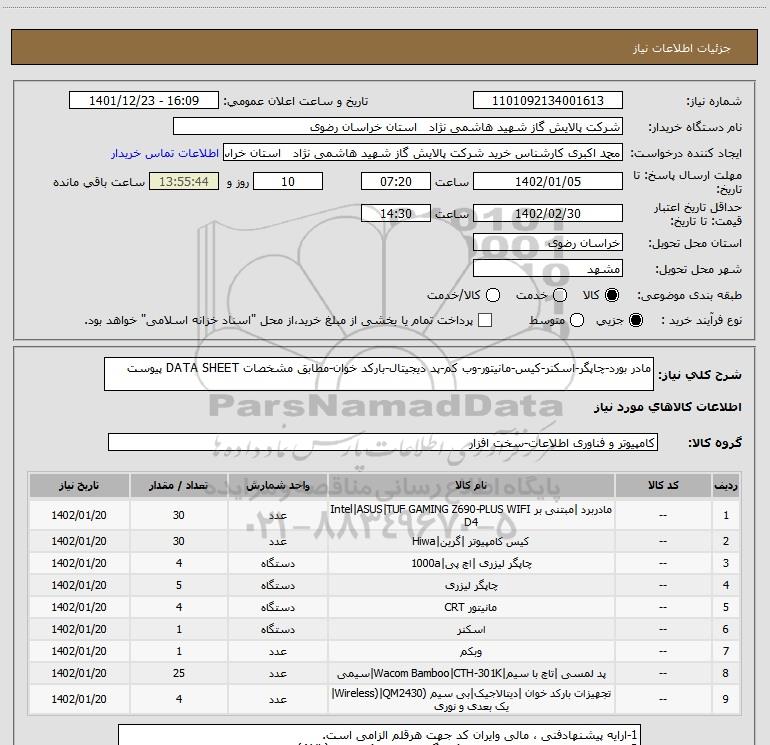Click the goods group کامپیوتر و فناوری field
Image resolution: width=770 pixels, height=745 pixels.
click(x=382, y=441)
